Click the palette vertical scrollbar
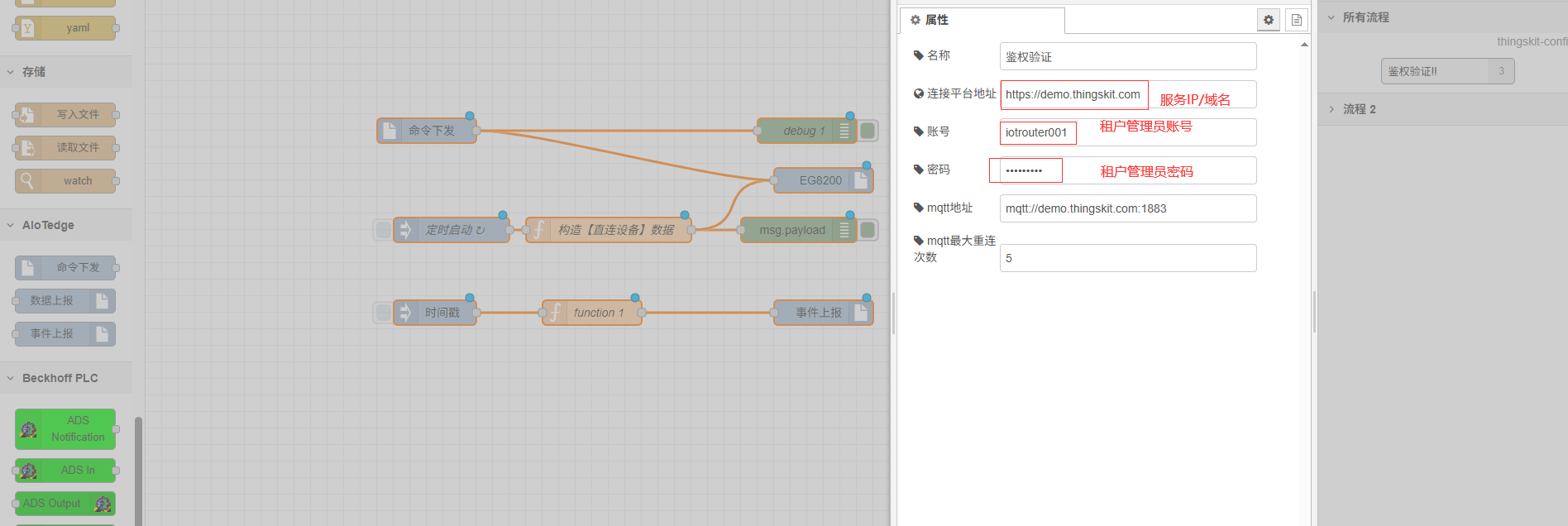 (138, 471)
